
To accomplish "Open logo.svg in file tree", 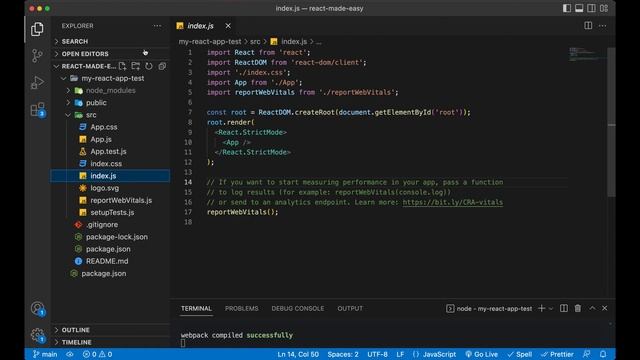I will [110, 188].
